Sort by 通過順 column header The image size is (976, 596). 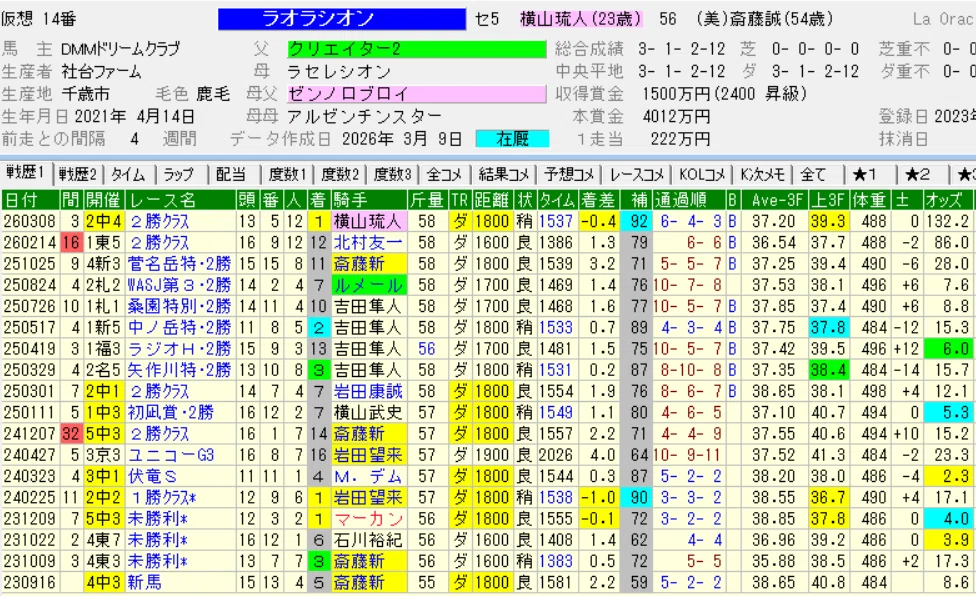pyautogui.click(x=688, y=200)
